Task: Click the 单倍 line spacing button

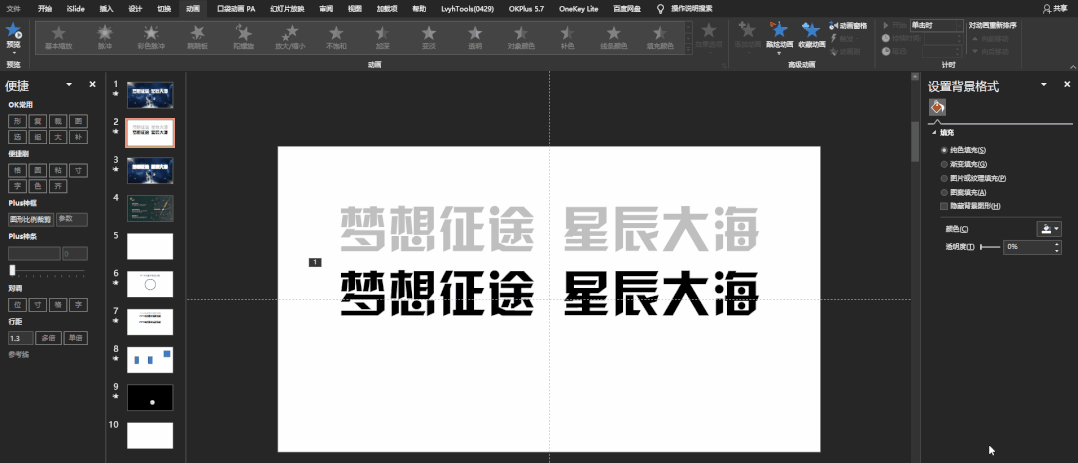Action: click(75, 338)
